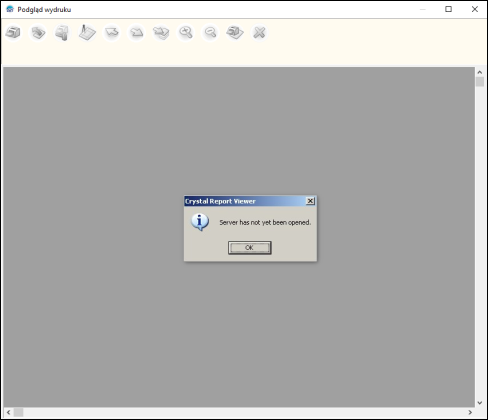Maximize the Podgląd wydruku window

pyautogui.click(x=449, y=9)
